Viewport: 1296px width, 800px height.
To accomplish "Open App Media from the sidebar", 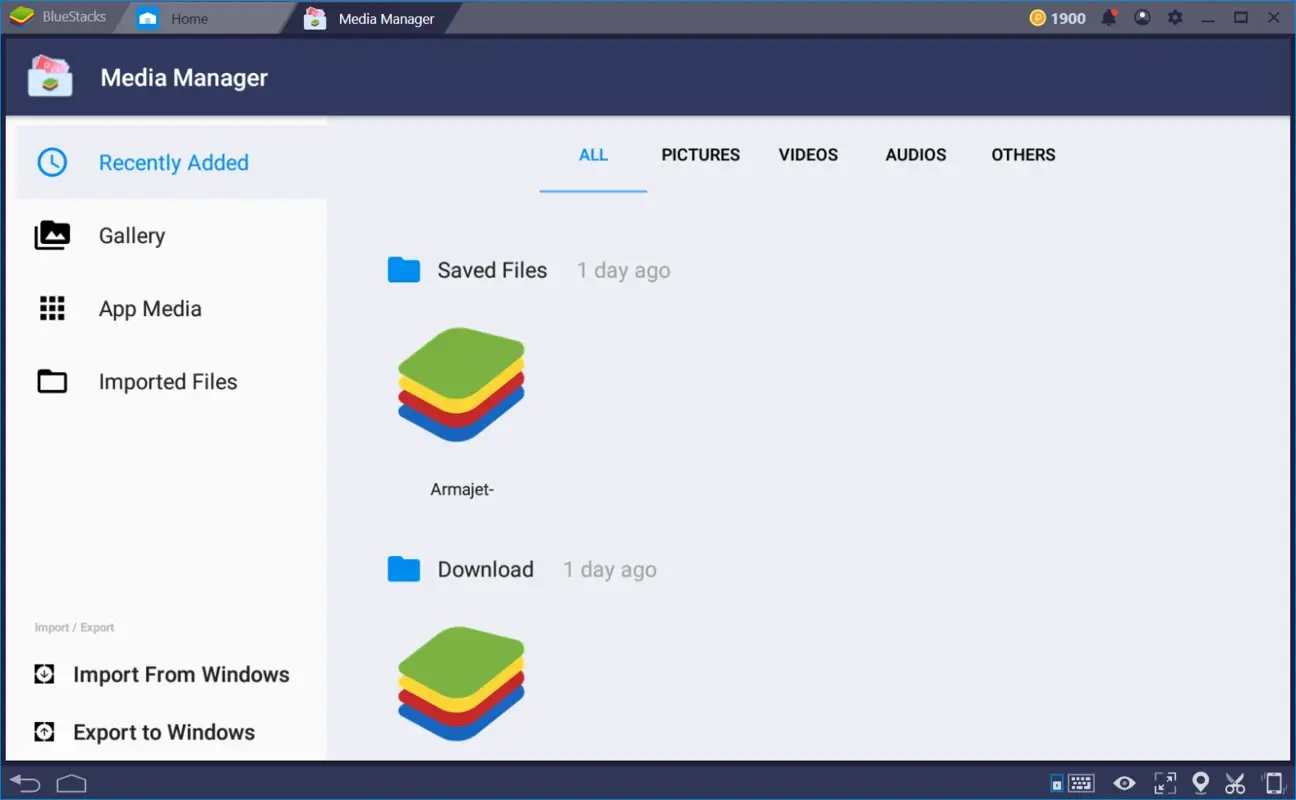I will pos(150,308).
